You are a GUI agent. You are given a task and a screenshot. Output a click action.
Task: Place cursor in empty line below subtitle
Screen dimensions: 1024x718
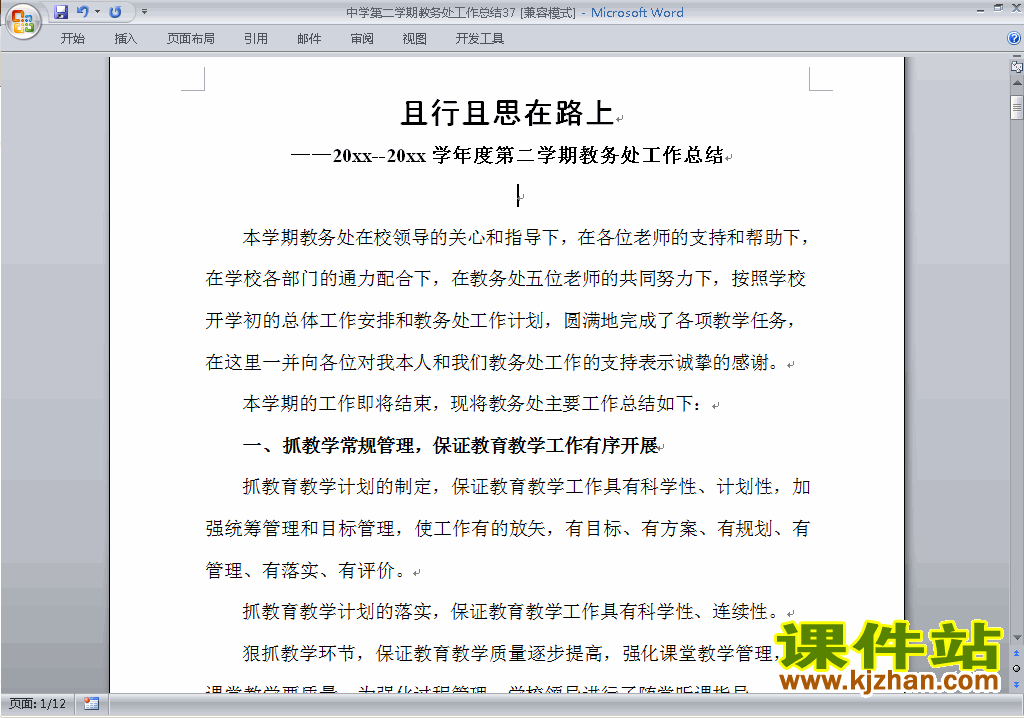point(519,195)
